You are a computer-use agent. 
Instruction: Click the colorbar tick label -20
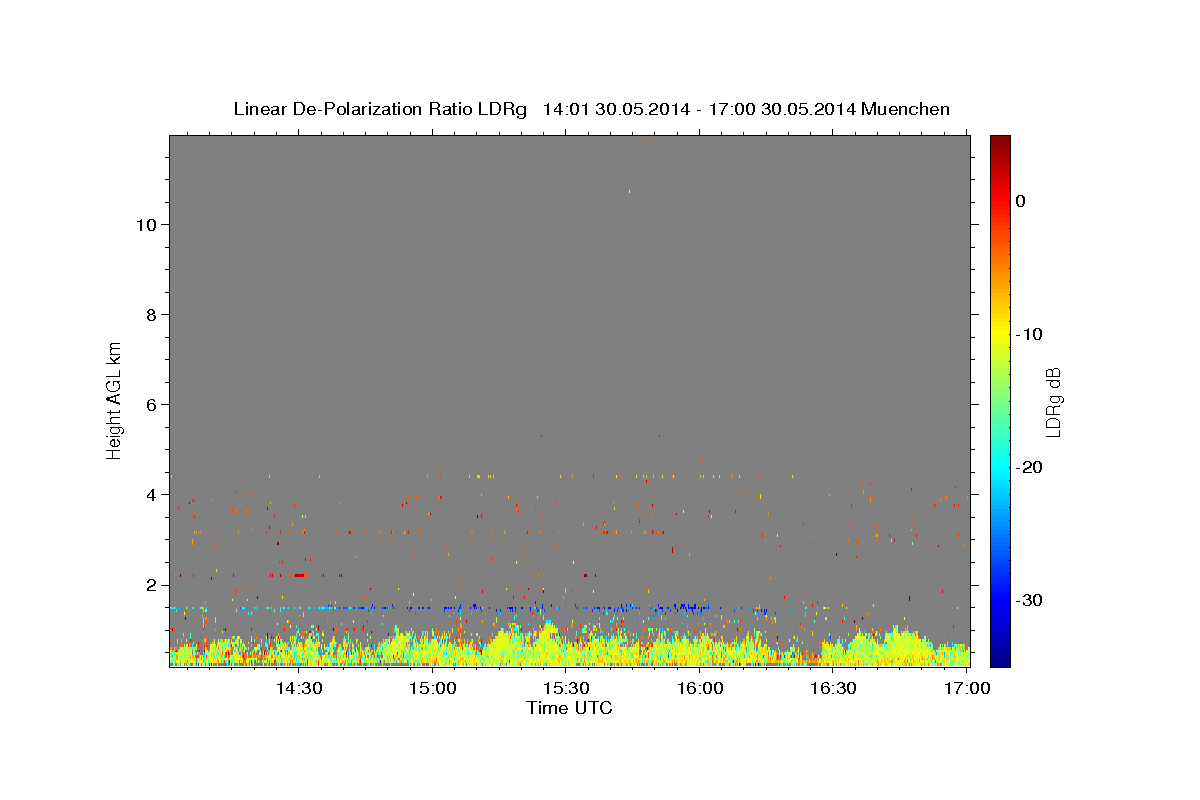pyautogui.click(x=1030, y=467)
